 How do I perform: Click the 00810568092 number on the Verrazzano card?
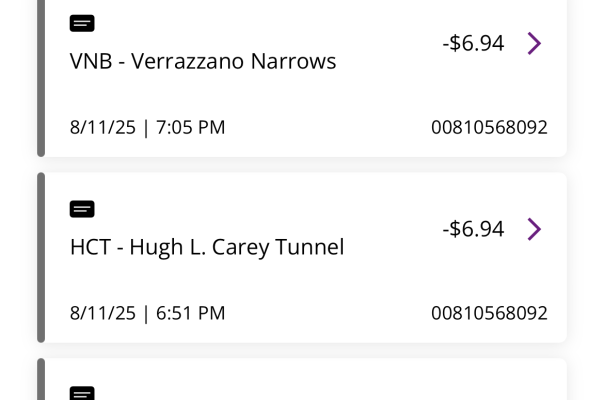pyautogui.click(x=489, y=127)
